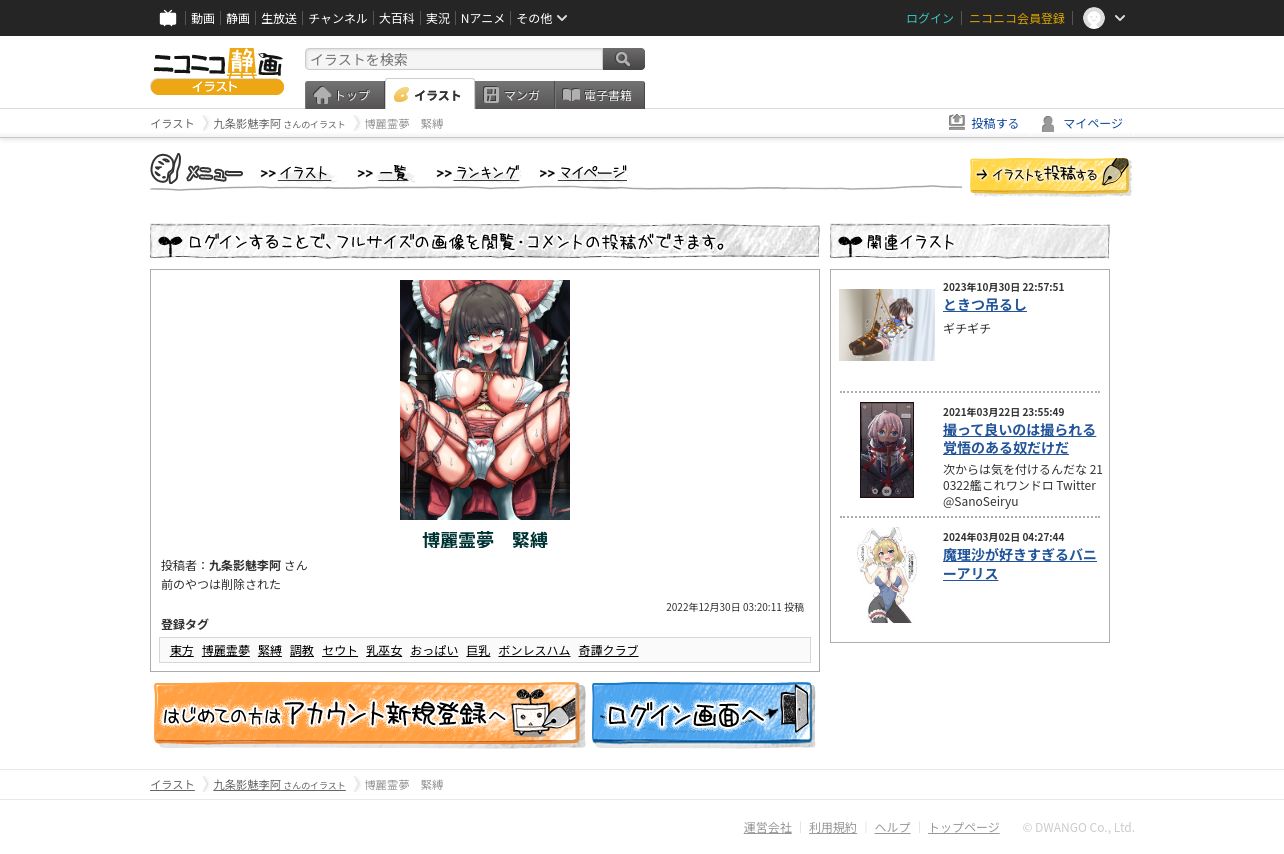Open 撮って良いのは撮られる覚悟のある奴だけだ title link
The height and width of the screenshot is (854, 1284).
(x=1019, y=438)
